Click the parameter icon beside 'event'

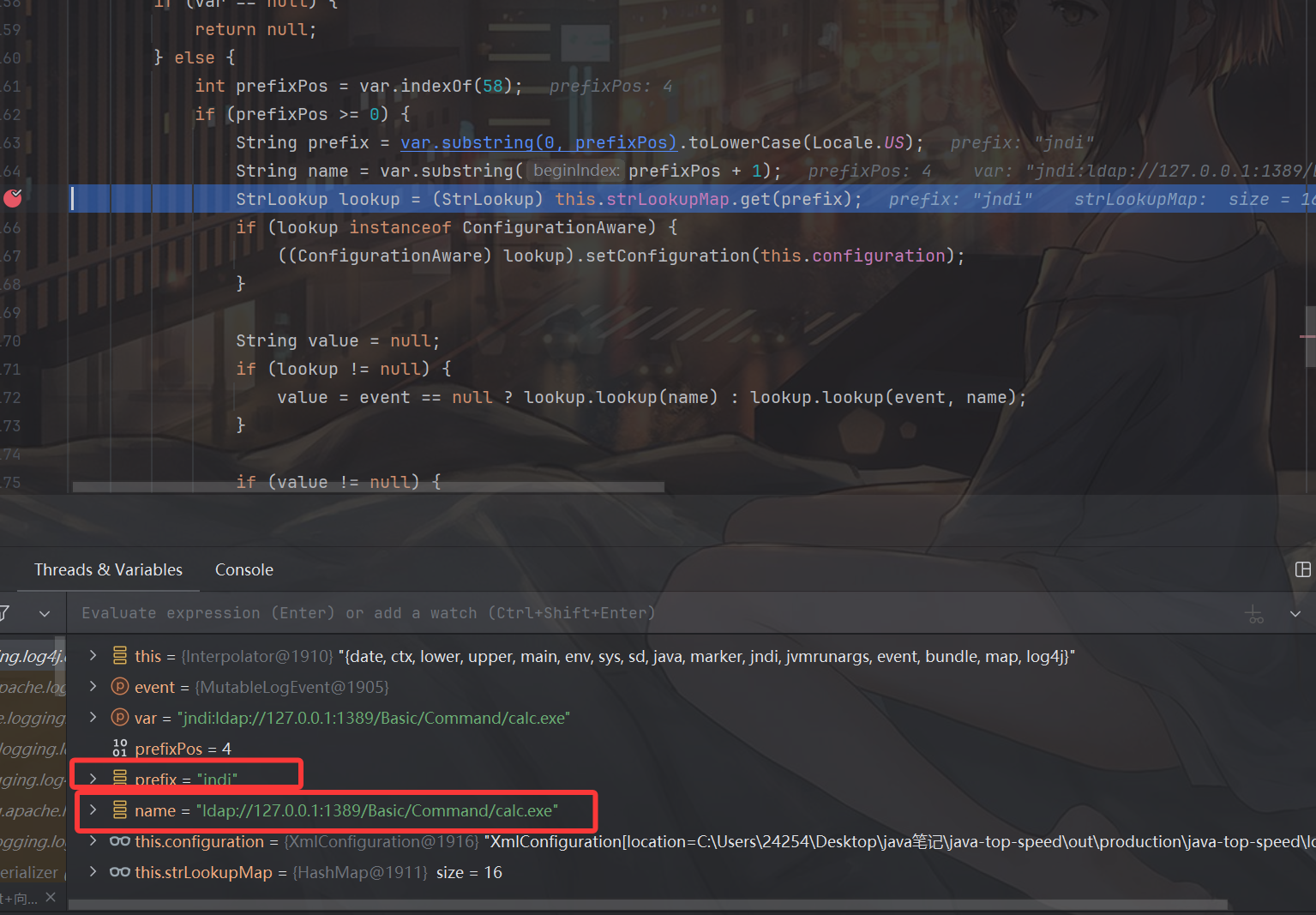point(120,687)
